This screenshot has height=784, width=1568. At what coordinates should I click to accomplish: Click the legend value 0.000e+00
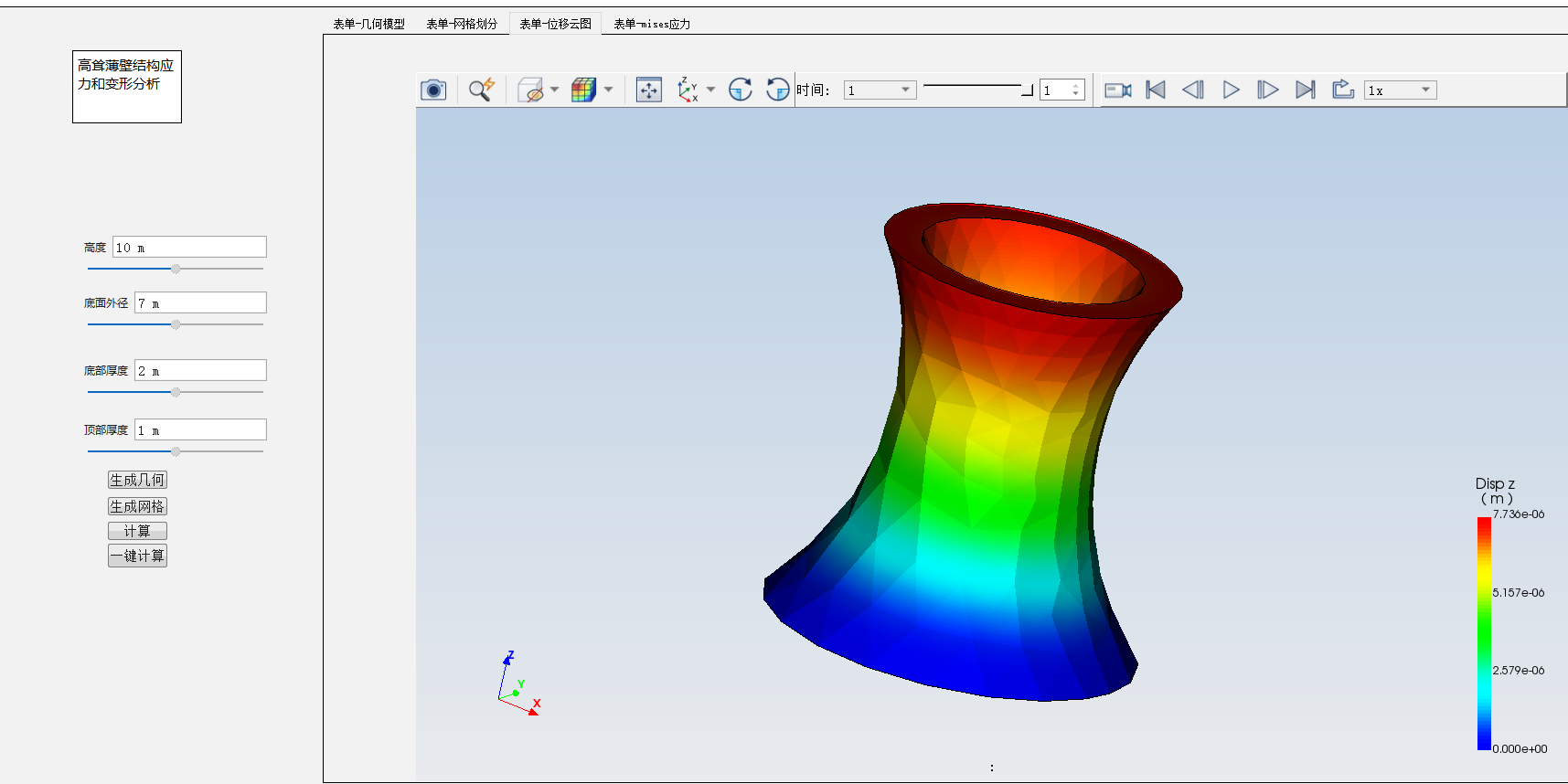(1520, 749)
